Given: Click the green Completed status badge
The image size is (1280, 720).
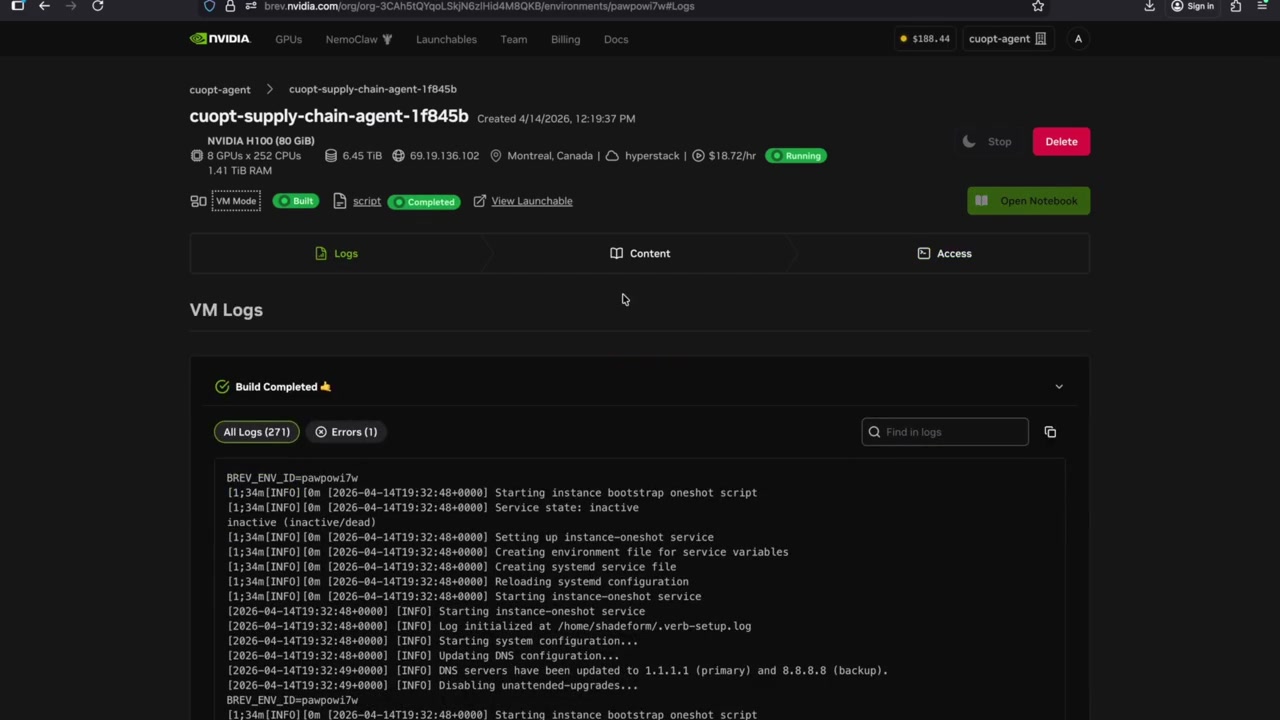Looking at the screenshot, I should (424, 202).
